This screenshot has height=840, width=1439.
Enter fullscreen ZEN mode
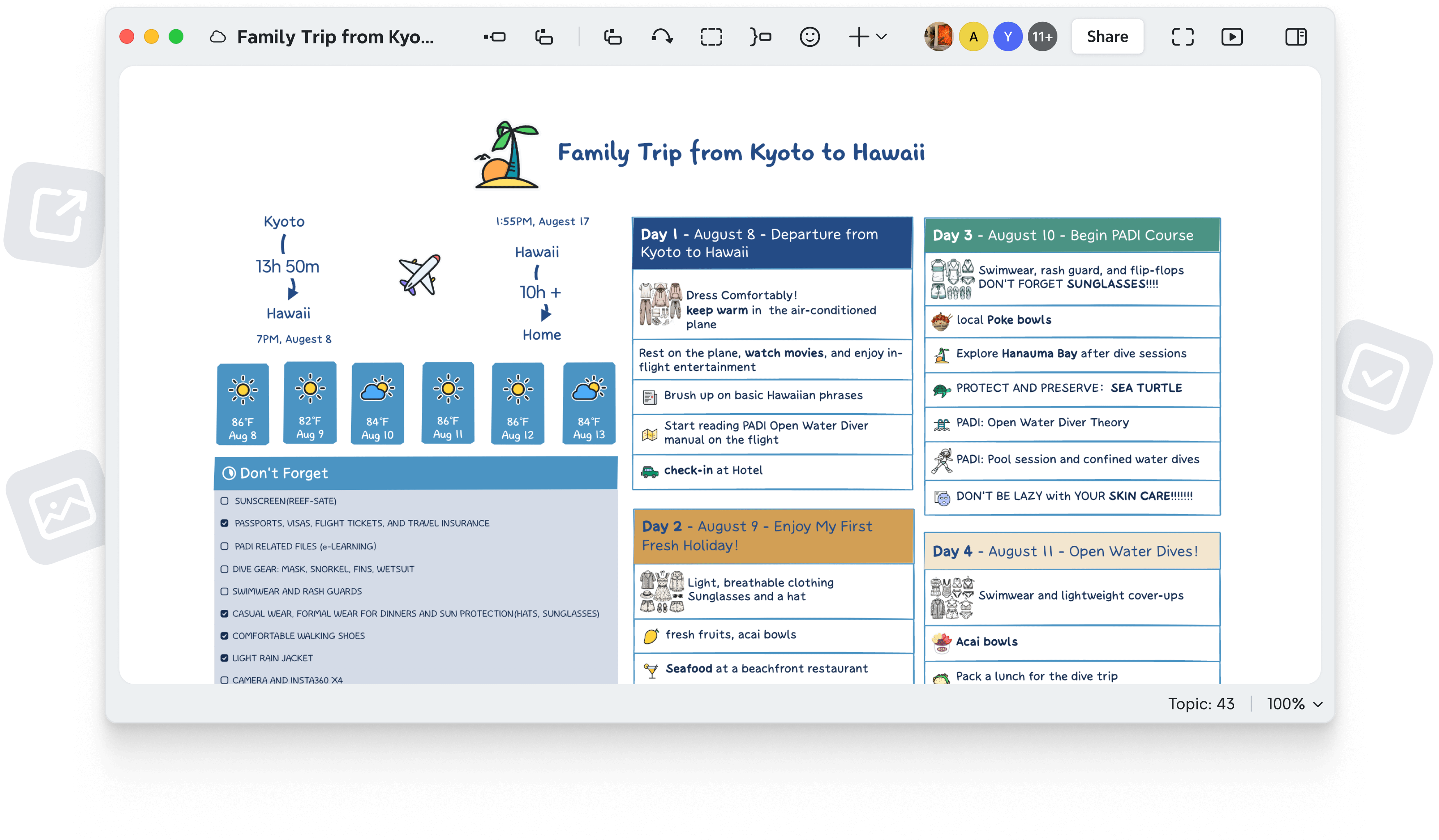click(x=1182, y=37)
